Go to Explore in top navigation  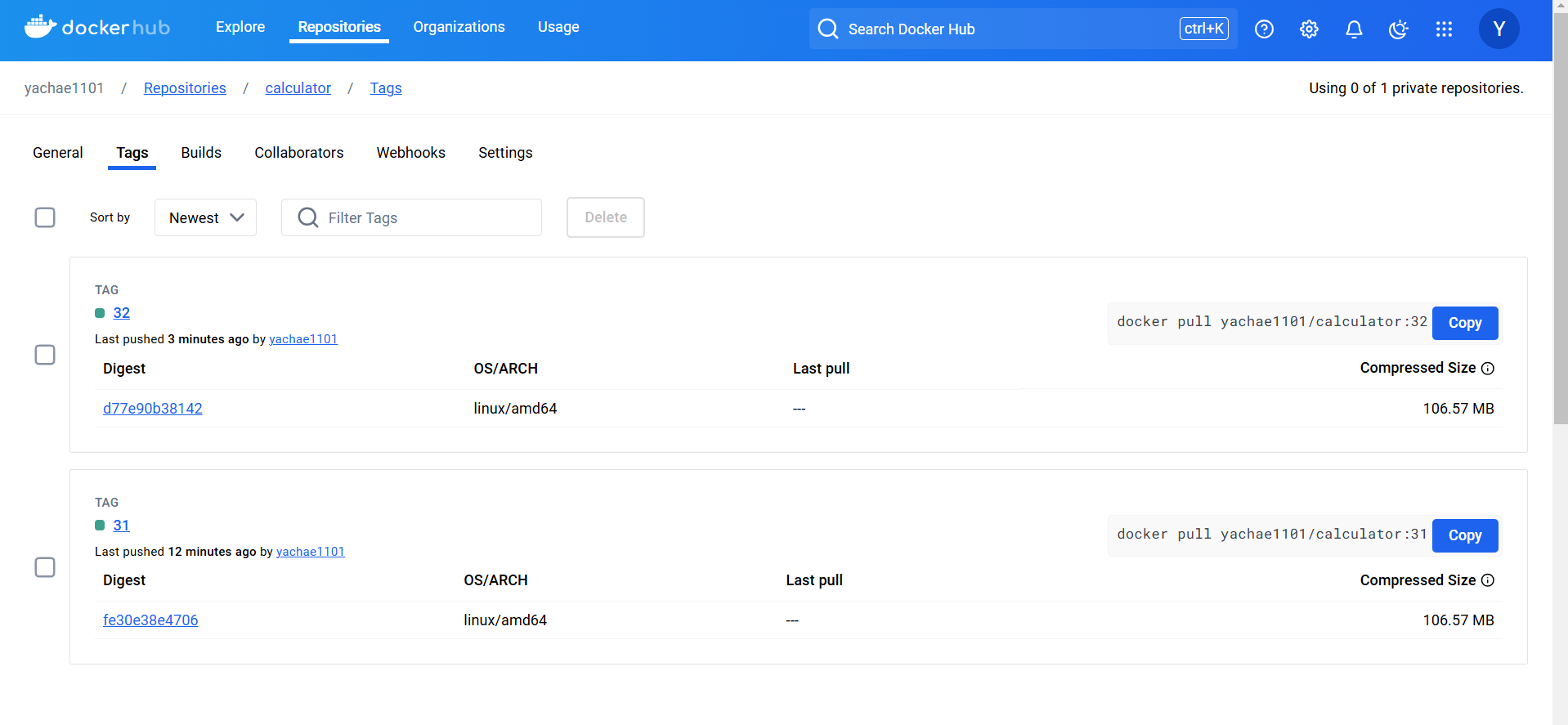(240, 27)
